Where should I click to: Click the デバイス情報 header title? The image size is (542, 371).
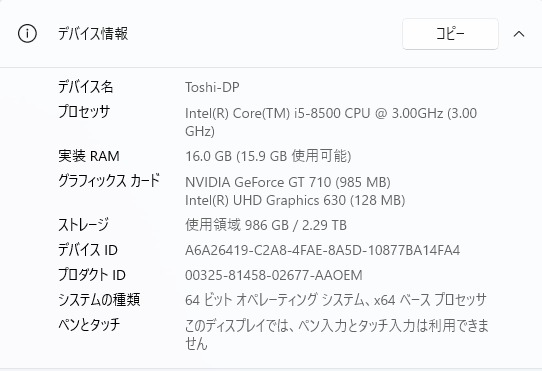click(93, 34)
